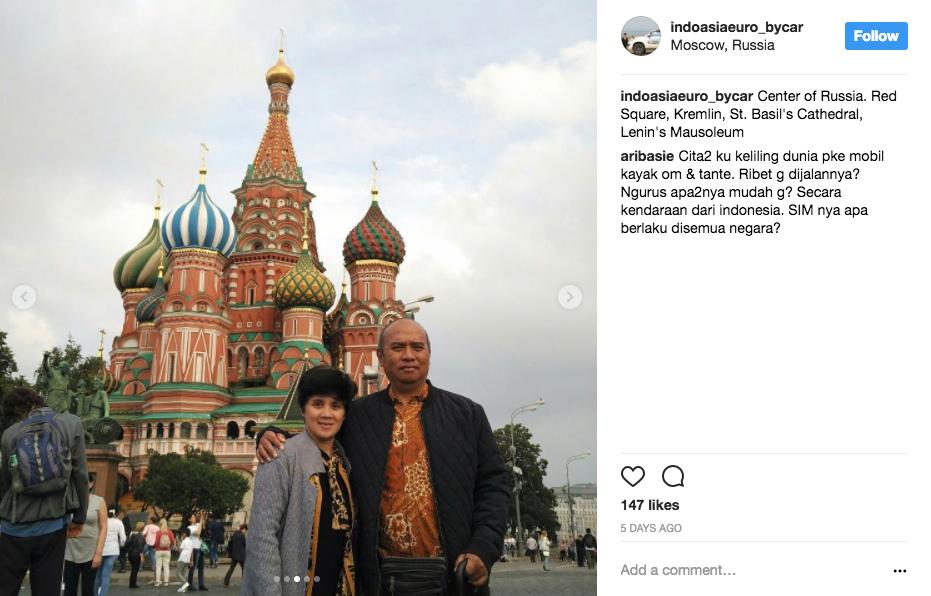This screenshot has height=596, width=931.
Task: Go to next photo with right arrow
Action: click(x=569, y=297)
